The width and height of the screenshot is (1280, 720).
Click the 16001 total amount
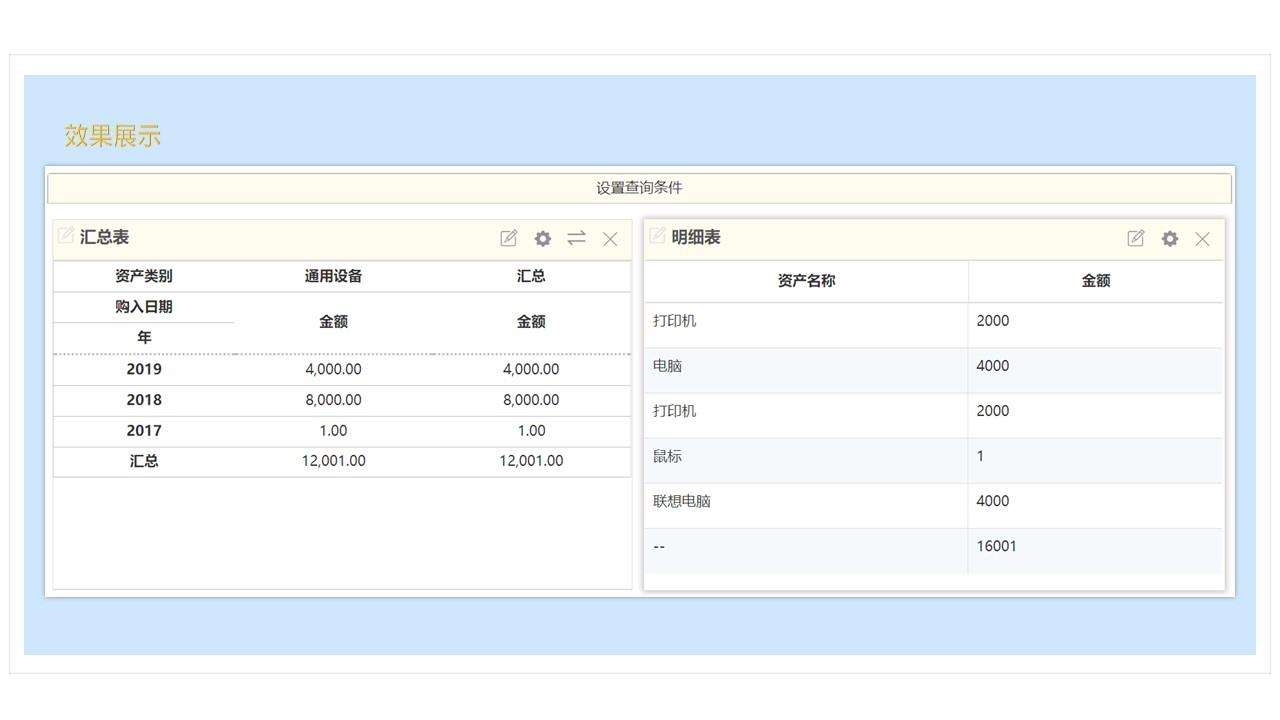click(x=997, y=546)
